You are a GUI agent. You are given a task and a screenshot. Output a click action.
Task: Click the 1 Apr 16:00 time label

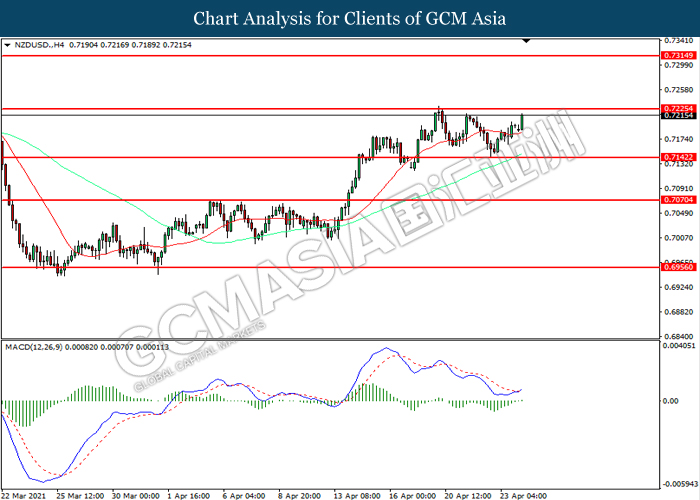coord(188,496)
